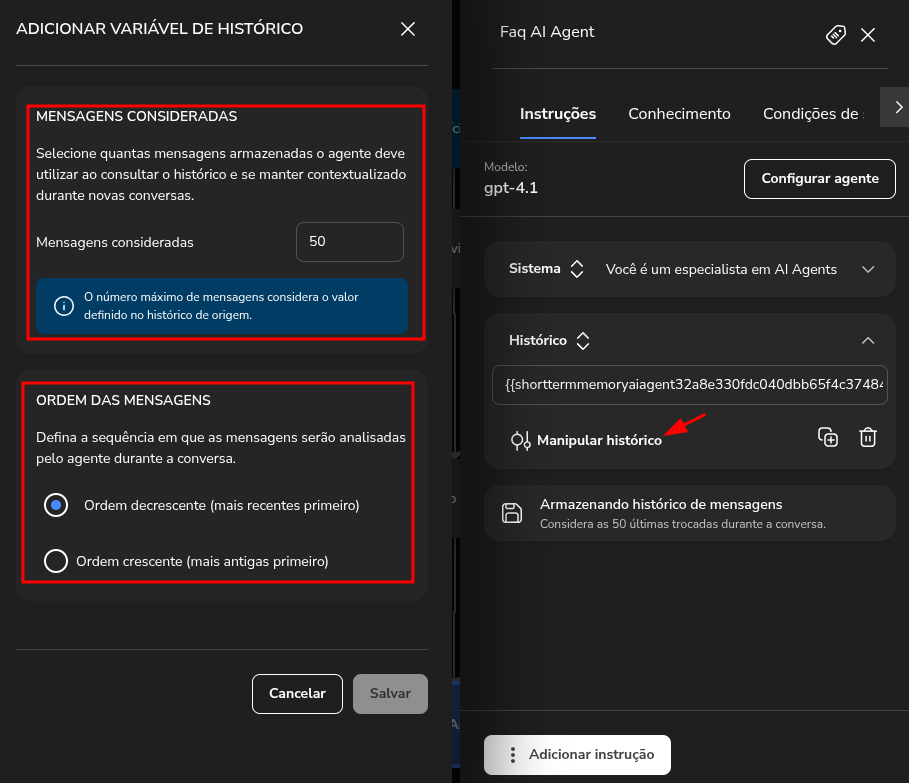This screenshot has height=783, width=909.
Task: Click the three-dot icon on Adicionar instrução
Action: [x=512, y=755]
